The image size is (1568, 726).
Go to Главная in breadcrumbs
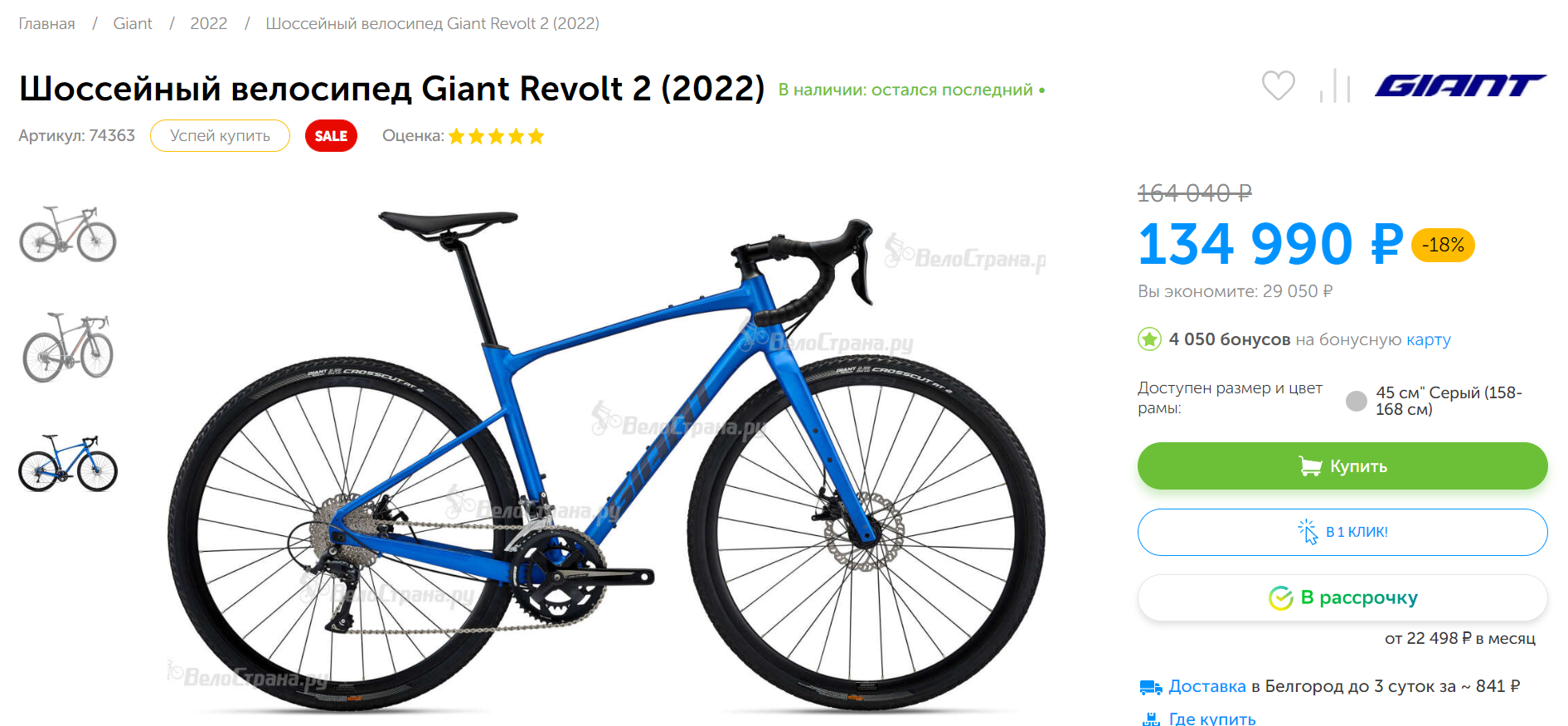pyautogui.click(x=46, y=24)
